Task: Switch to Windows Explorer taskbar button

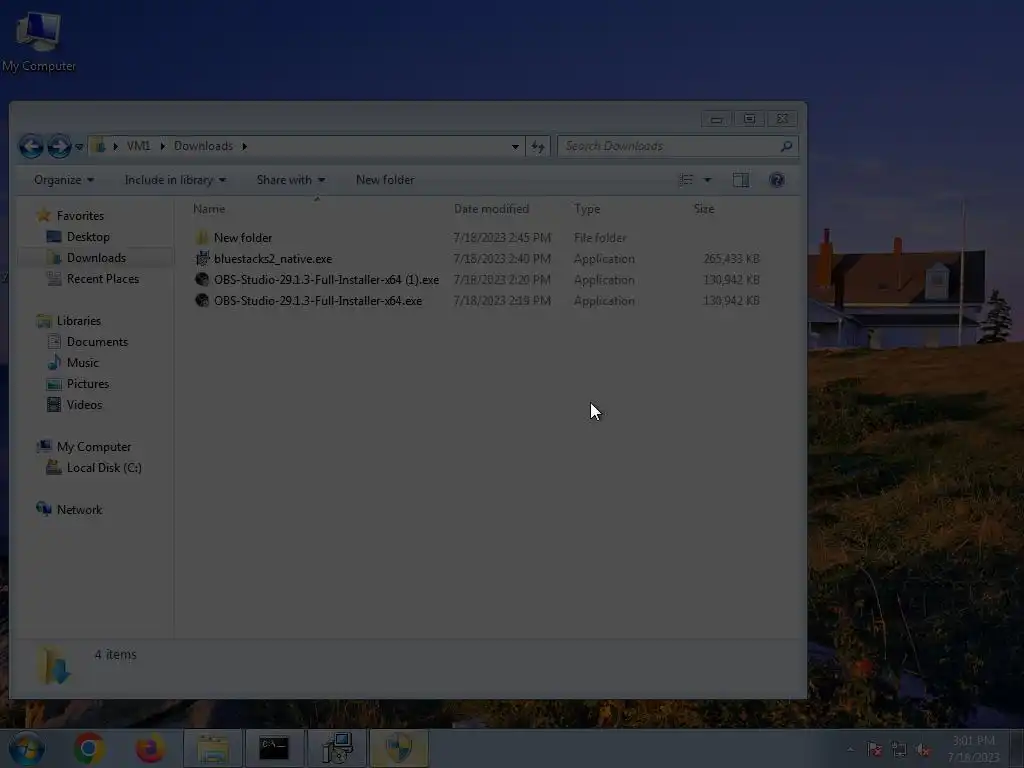Action: pos(213,748)
